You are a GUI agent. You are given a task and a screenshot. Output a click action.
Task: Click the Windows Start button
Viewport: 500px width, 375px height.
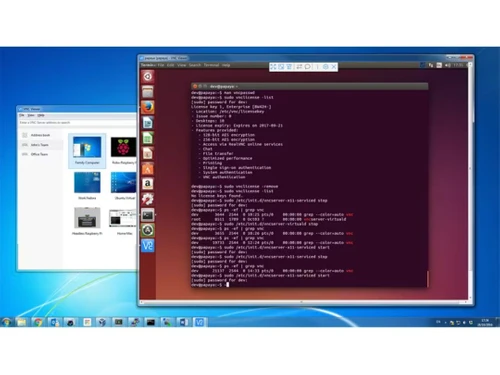[x=6, y=322]
